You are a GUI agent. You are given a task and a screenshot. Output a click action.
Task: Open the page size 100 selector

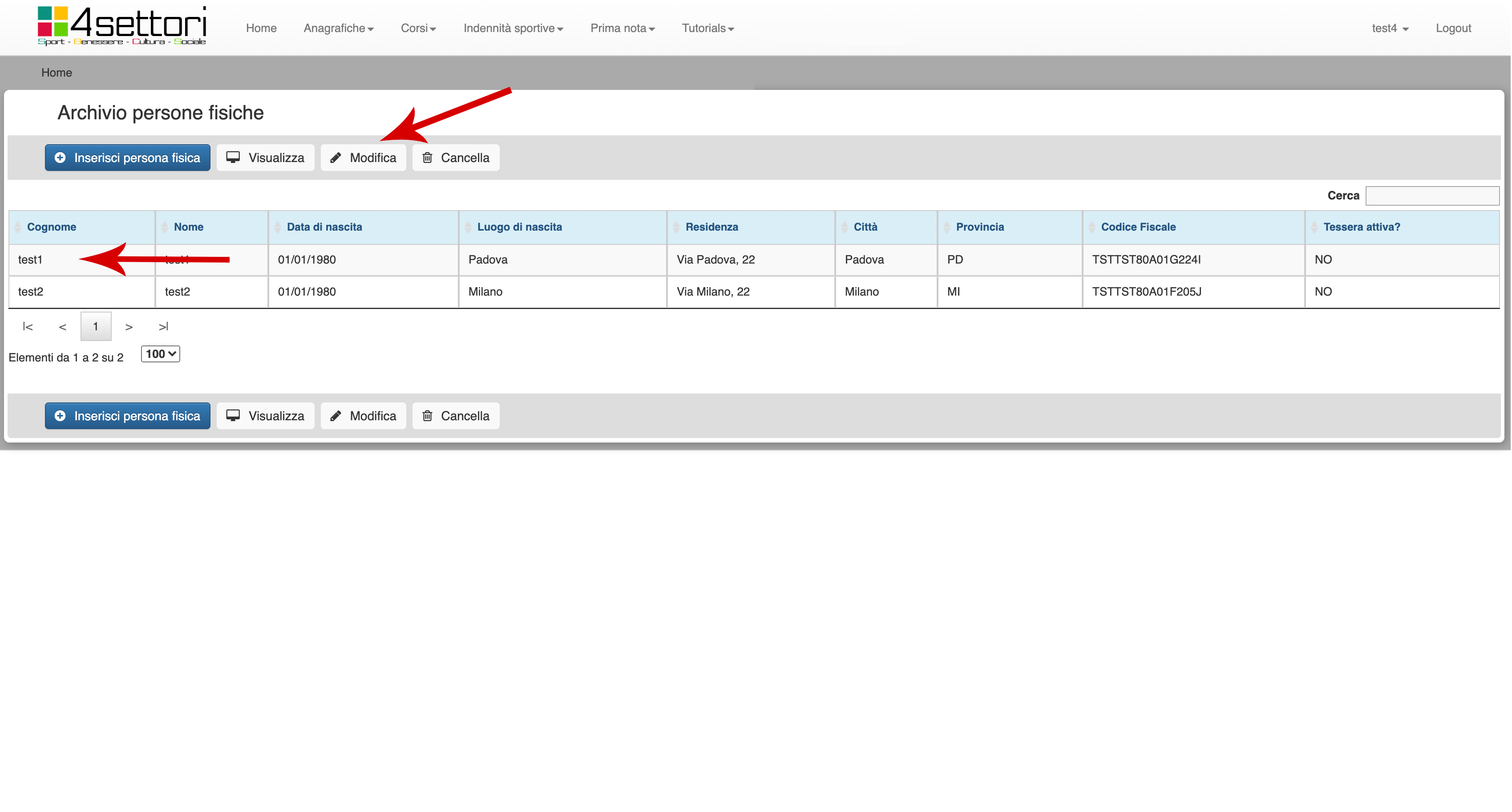(160, 354)
